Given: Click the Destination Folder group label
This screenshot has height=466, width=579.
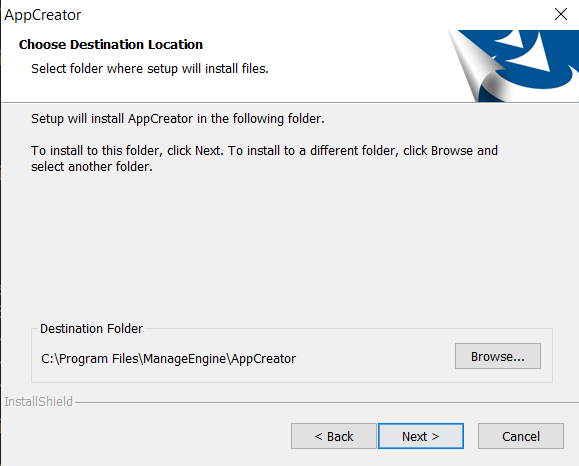Looking at the screenshot, I should click(91, 328).
